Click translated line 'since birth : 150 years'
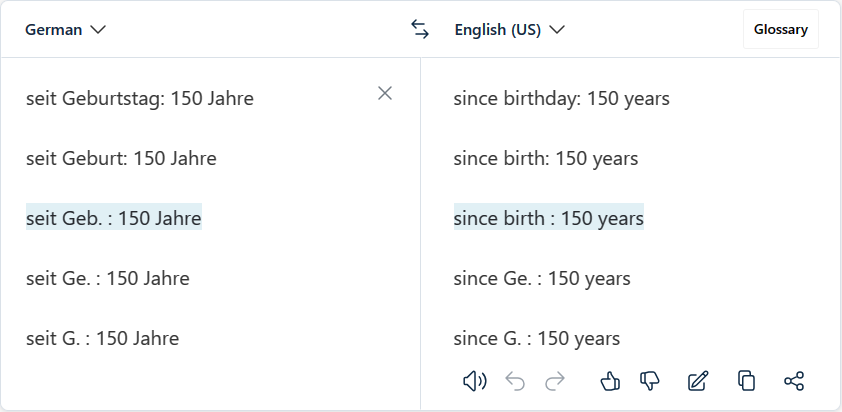 tap(548, 218)
